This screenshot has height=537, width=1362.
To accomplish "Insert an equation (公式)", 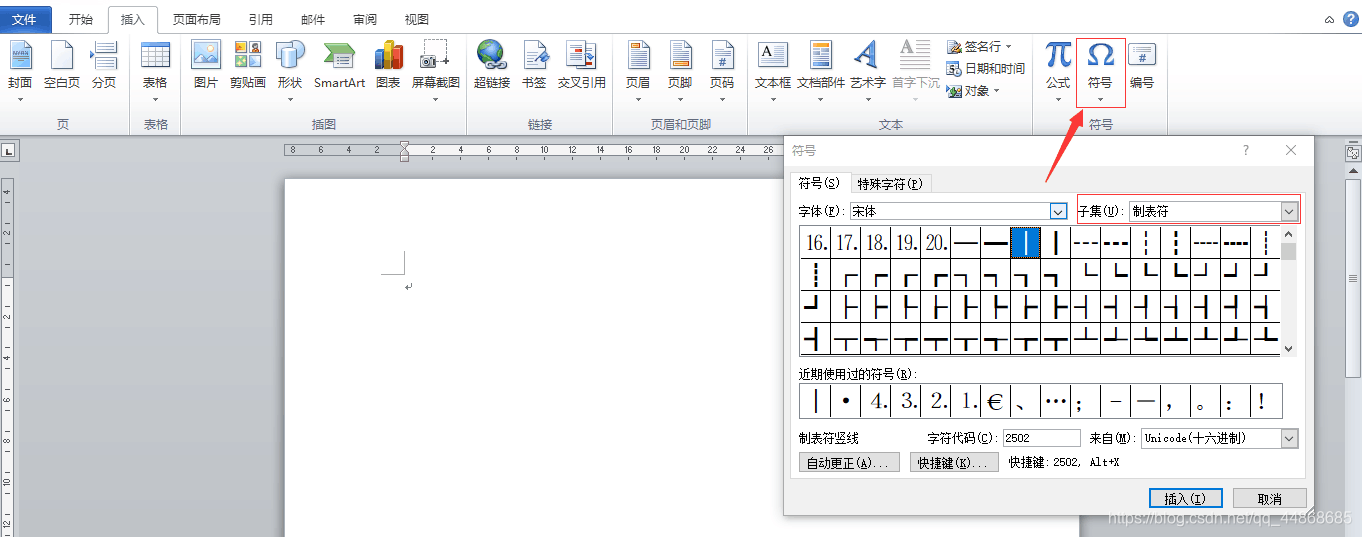I will click(x=1058, y=69).
